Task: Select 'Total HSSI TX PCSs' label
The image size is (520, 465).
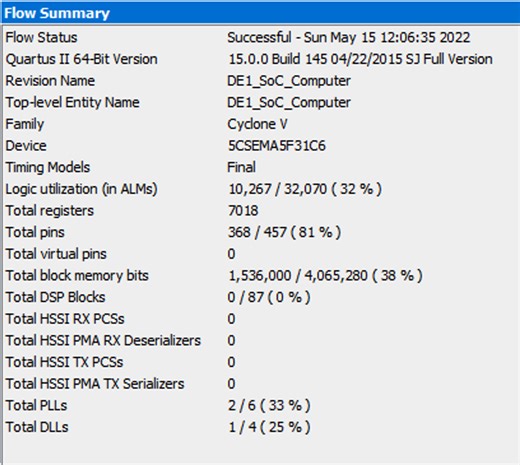Action: click(64, 362)
